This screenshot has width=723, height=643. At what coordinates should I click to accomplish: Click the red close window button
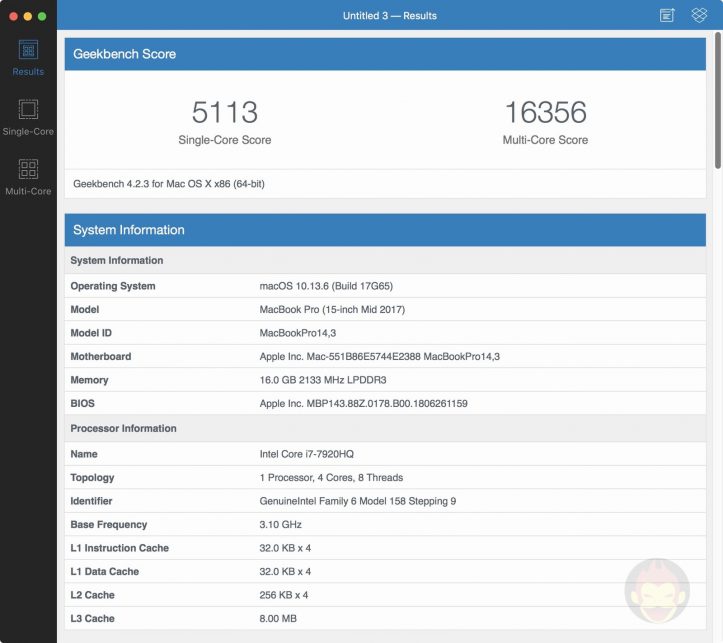(x=13, y=17)
